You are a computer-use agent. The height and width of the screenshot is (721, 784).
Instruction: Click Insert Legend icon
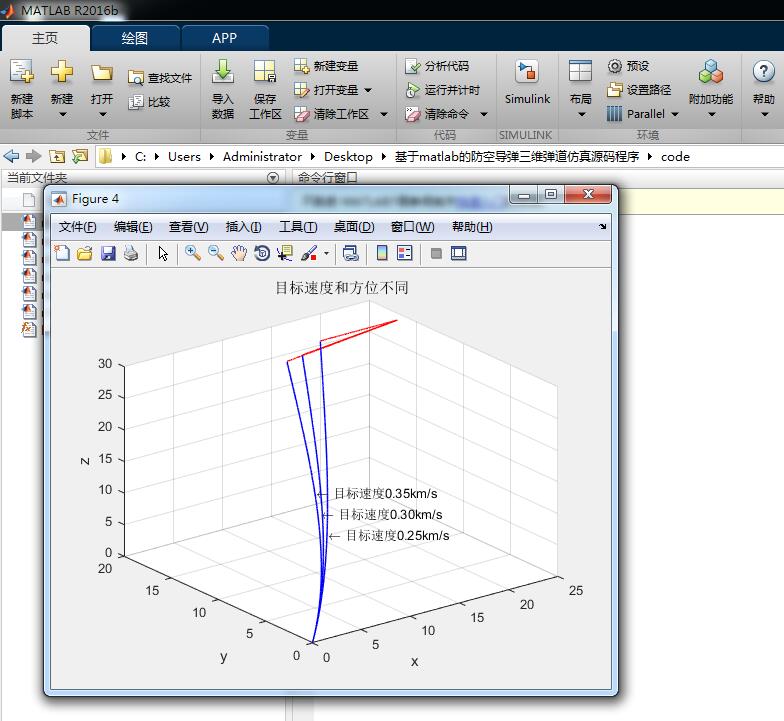(x=404, y=254)
